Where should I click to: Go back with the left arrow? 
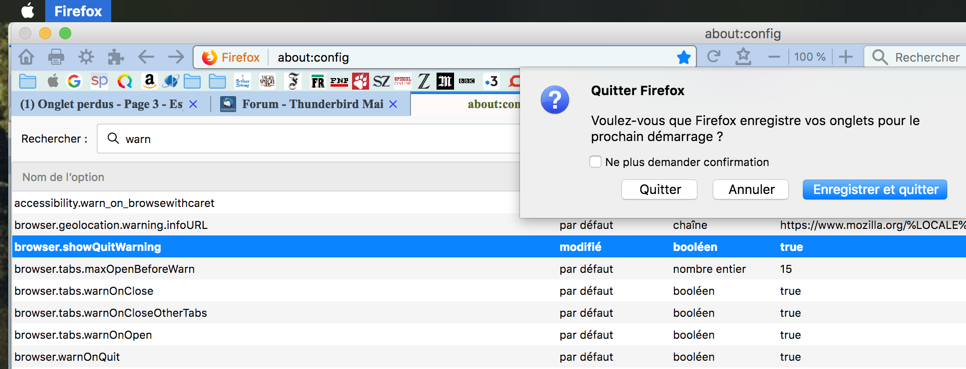pyautogui.click(x=145, y=57)
